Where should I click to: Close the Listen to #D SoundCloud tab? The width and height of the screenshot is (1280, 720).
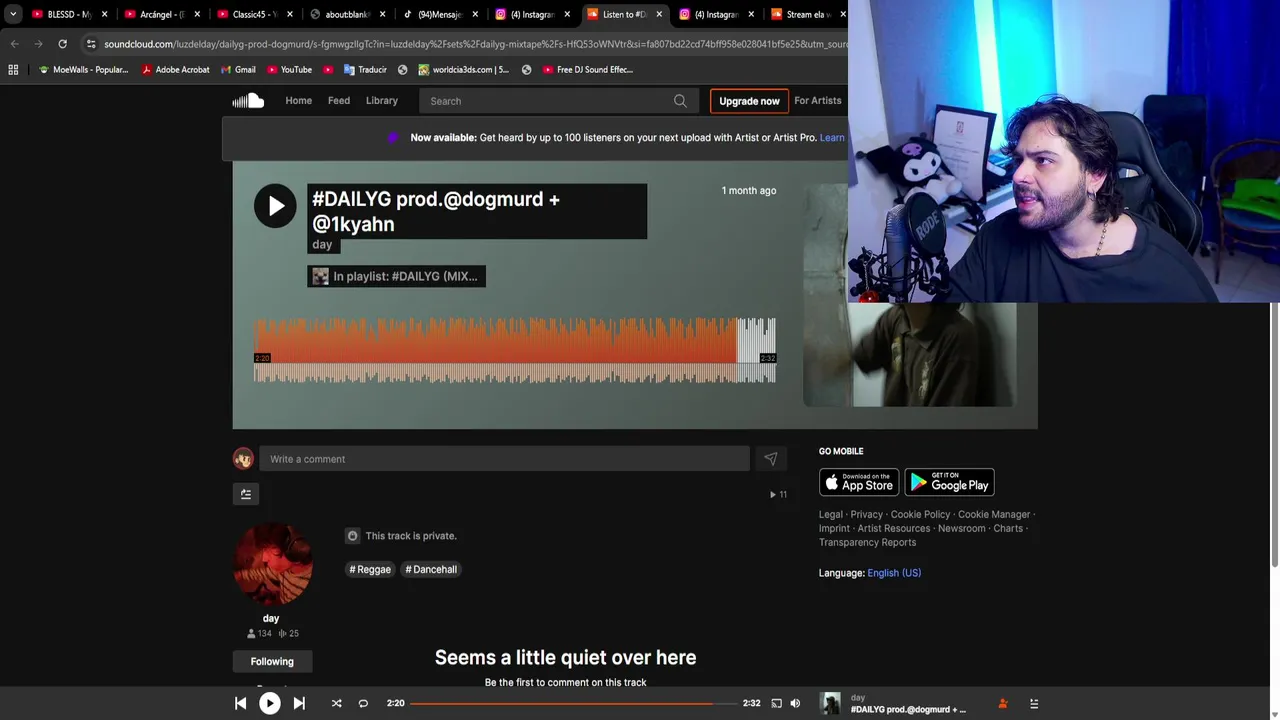(x=659, y=14)
